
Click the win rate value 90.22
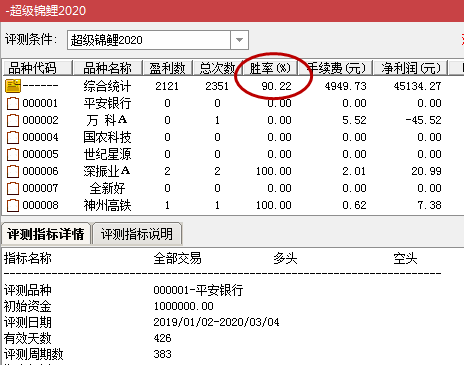coord(276,86)
